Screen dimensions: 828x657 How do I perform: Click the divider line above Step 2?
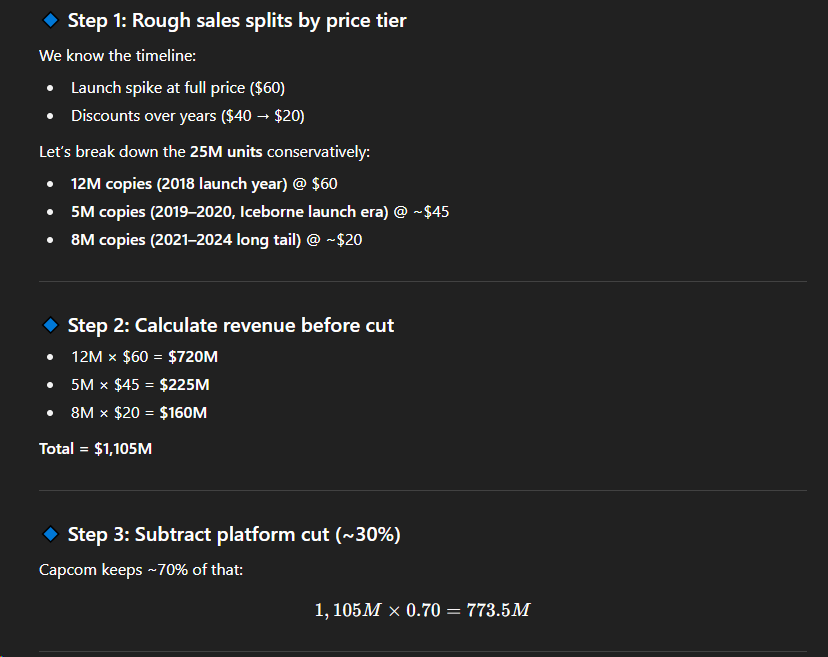coord(422,282)
